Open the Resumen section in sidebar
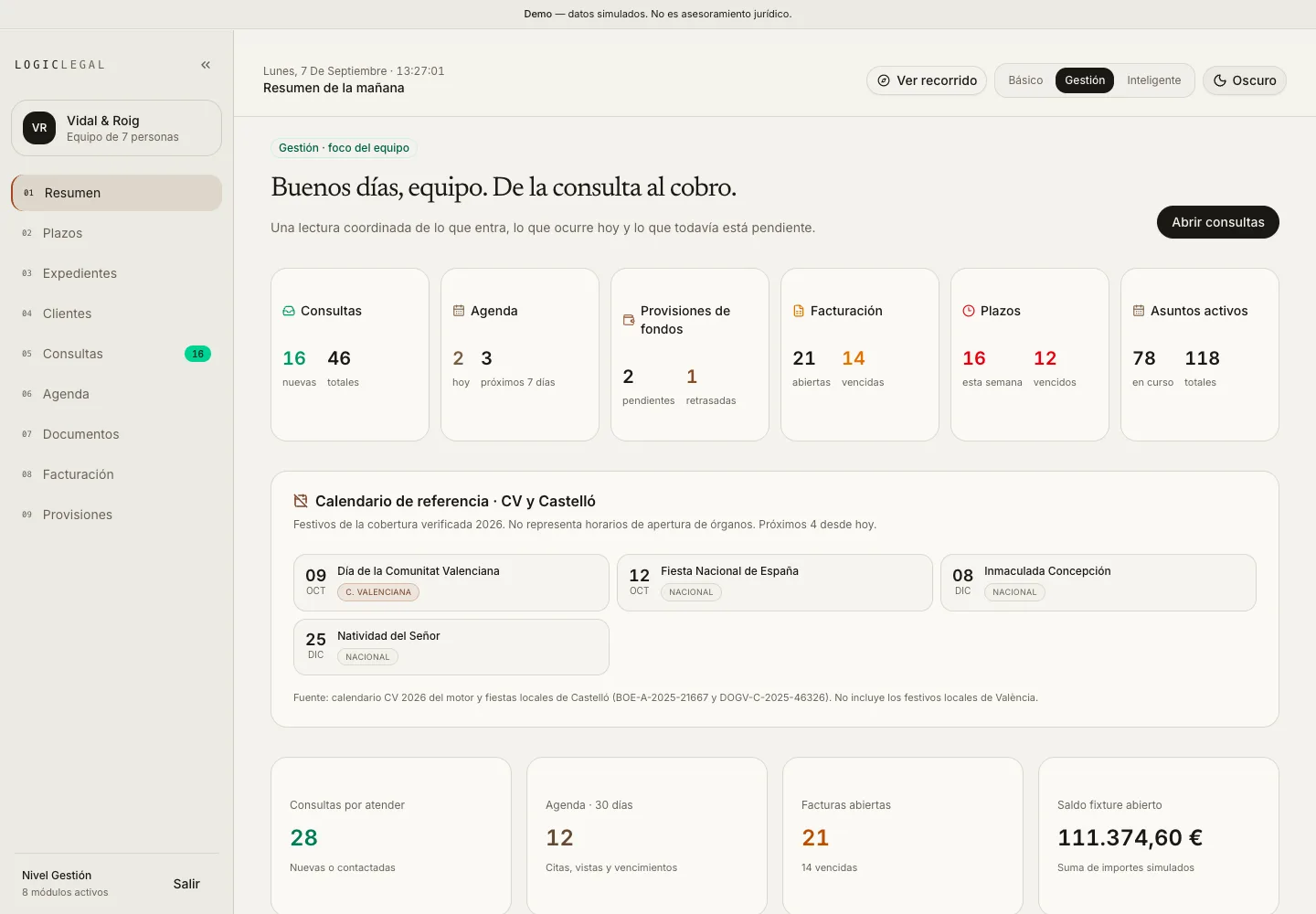This screenshot has height=914, width=1316. (x=117, y=193)
